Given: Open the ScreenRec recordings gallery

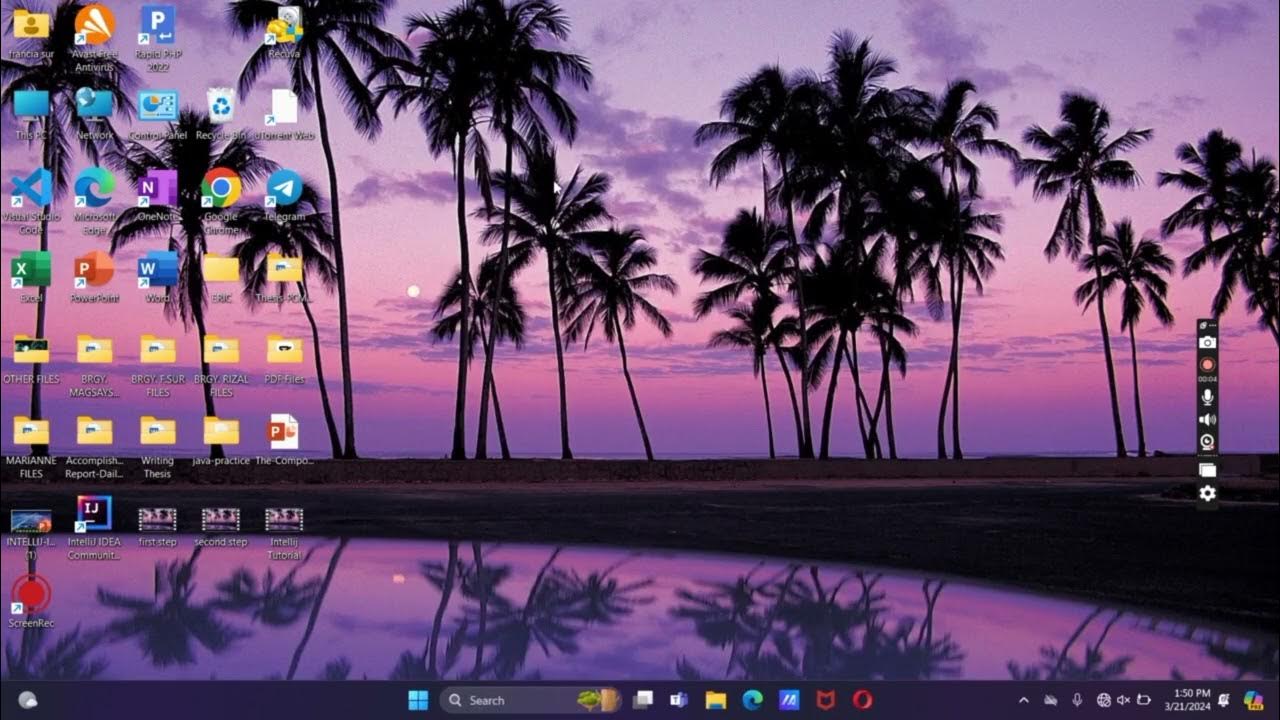Looking at the screenshot, I should (1207, 469).
